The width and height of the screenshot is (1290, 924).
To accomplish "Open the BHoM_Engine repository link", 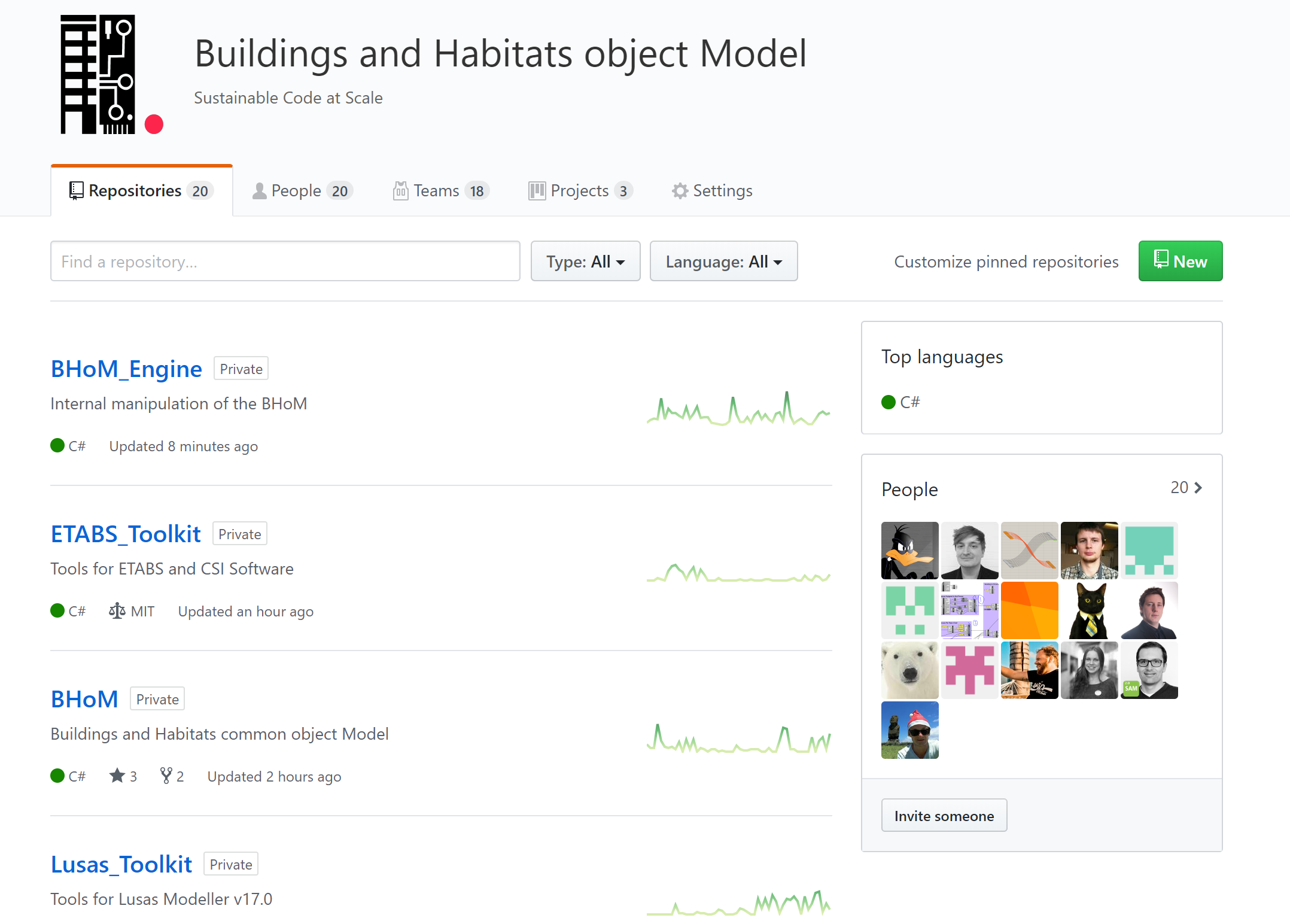I will coord(126,369).
